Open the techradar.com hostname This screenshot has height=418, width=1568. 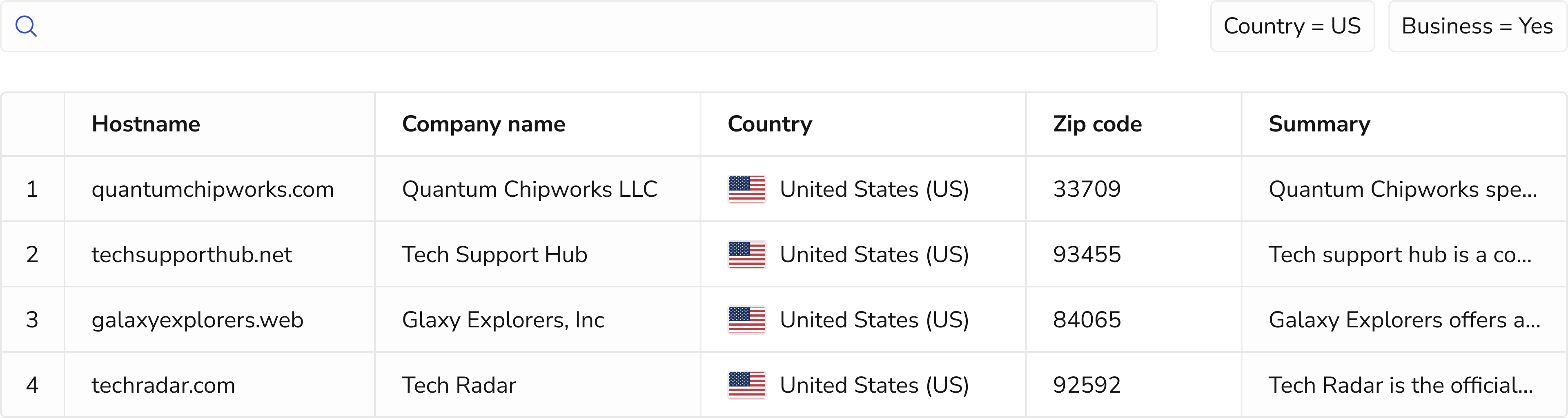(x=163, y=385)
